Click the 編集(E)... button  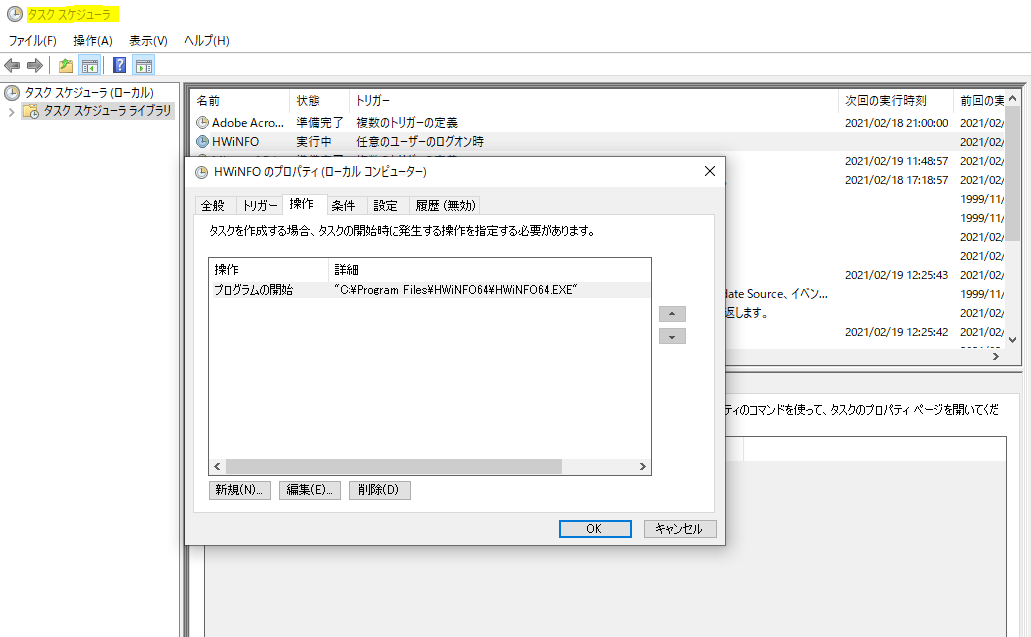point(310,490)
